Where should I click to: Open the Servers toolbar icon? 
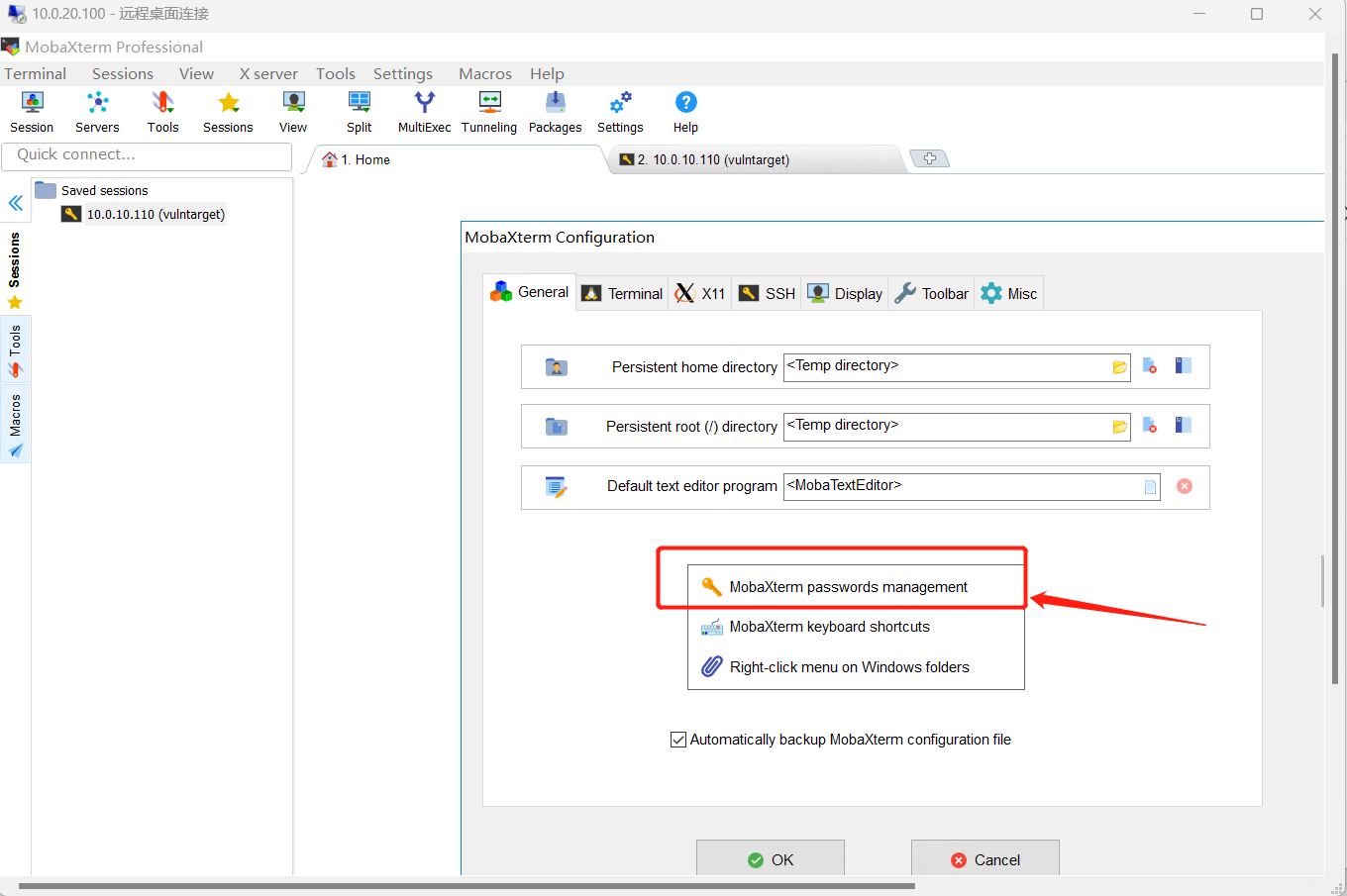click(x=97, y=112)
